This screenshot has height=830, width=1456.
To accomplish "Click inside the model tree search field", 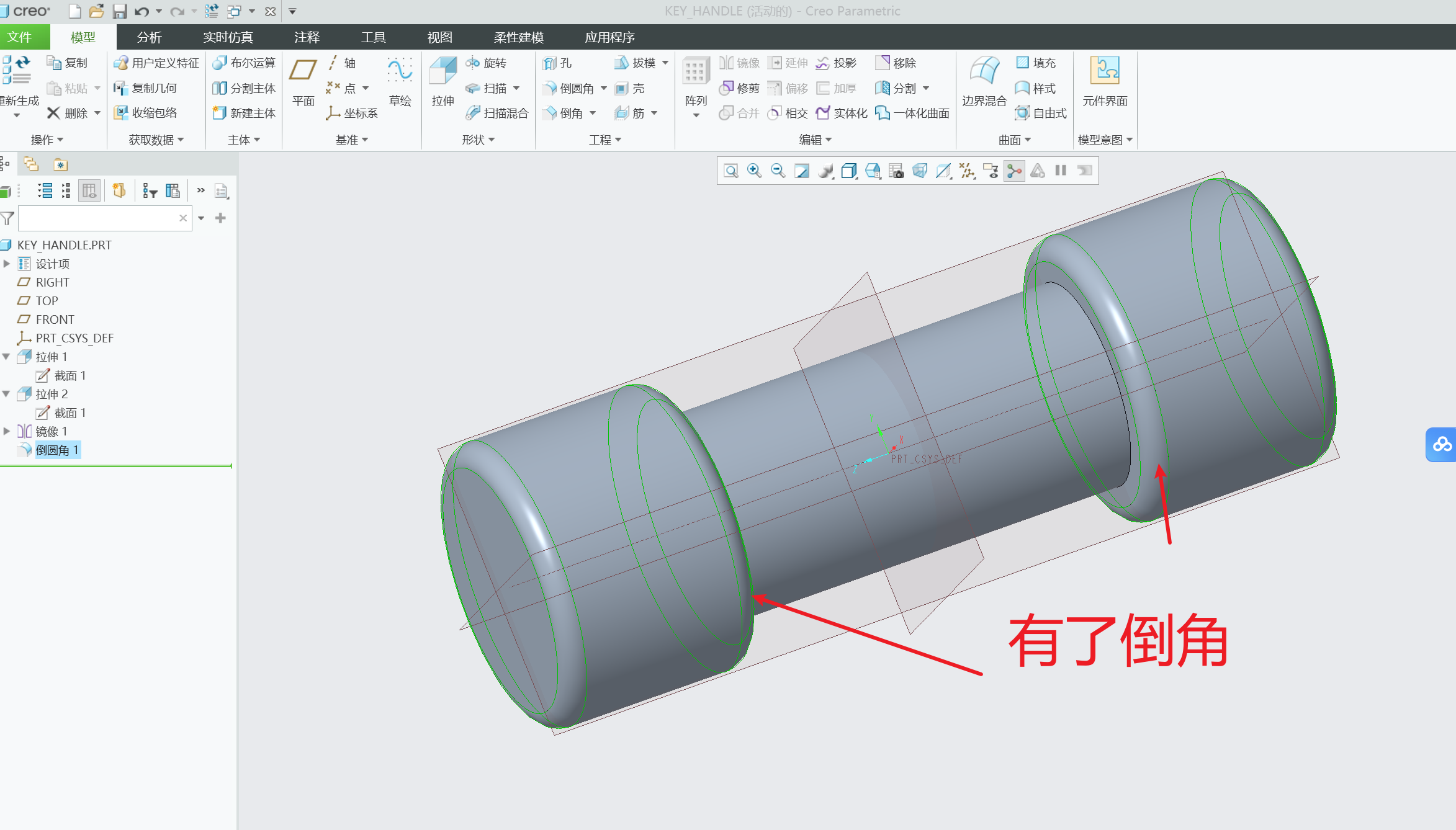I will click(99, 218).
